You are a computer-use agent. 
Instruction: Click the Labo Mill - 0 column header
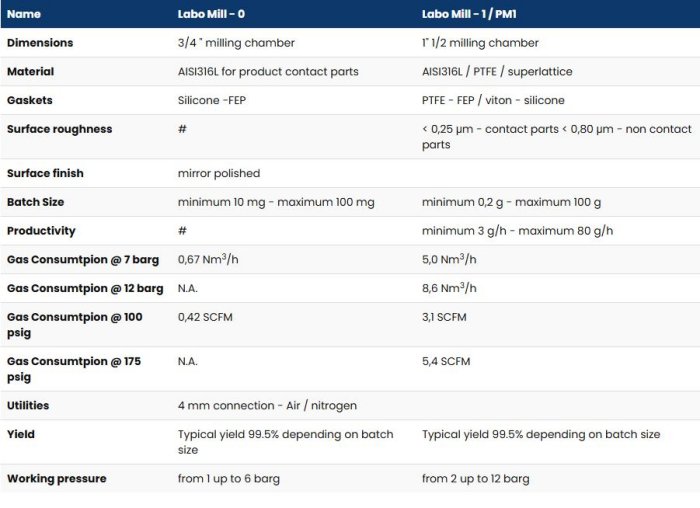pyautogui.click(x=211, y=14)
